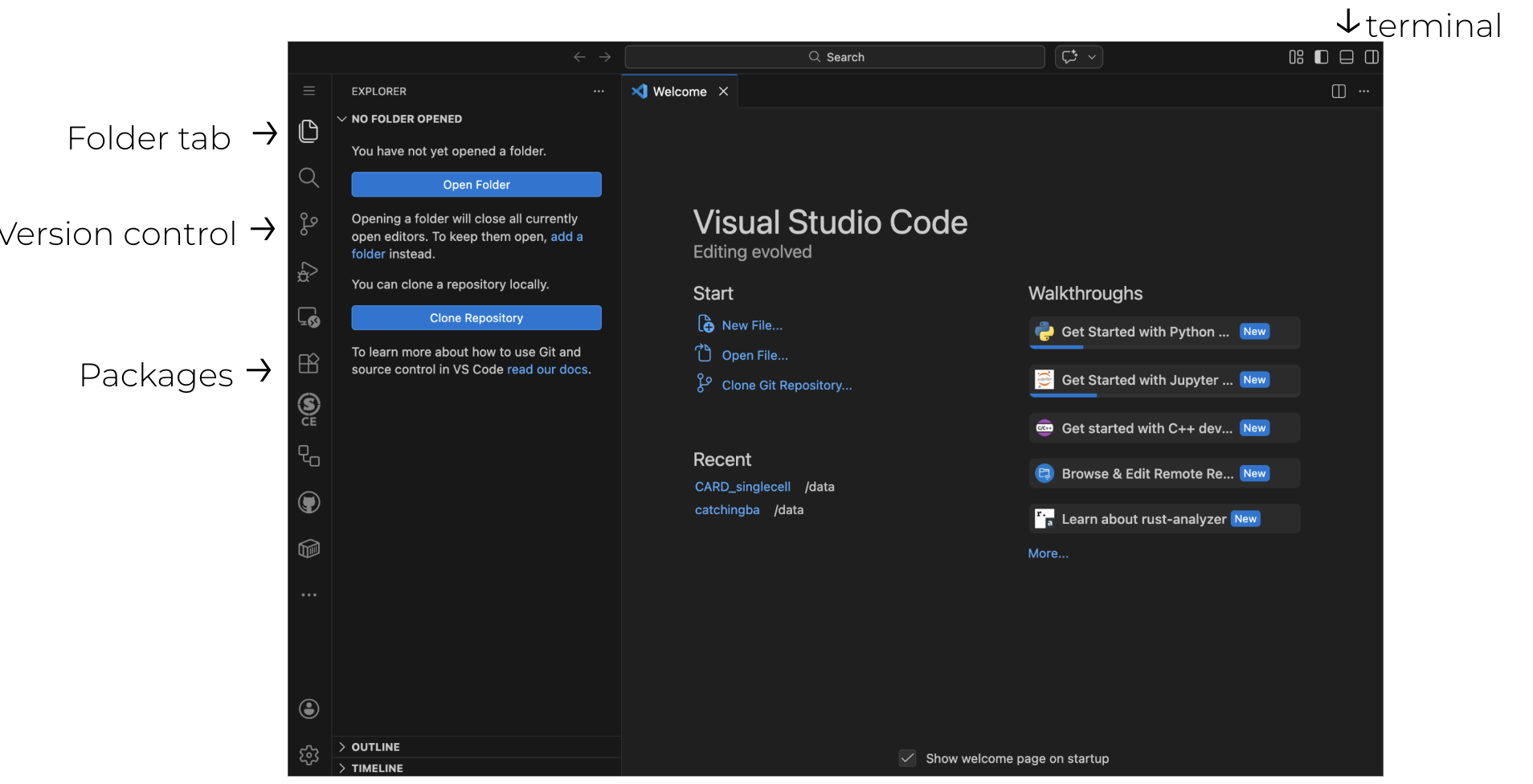Show additional views via activity bar ellipsis

point(309,595)
